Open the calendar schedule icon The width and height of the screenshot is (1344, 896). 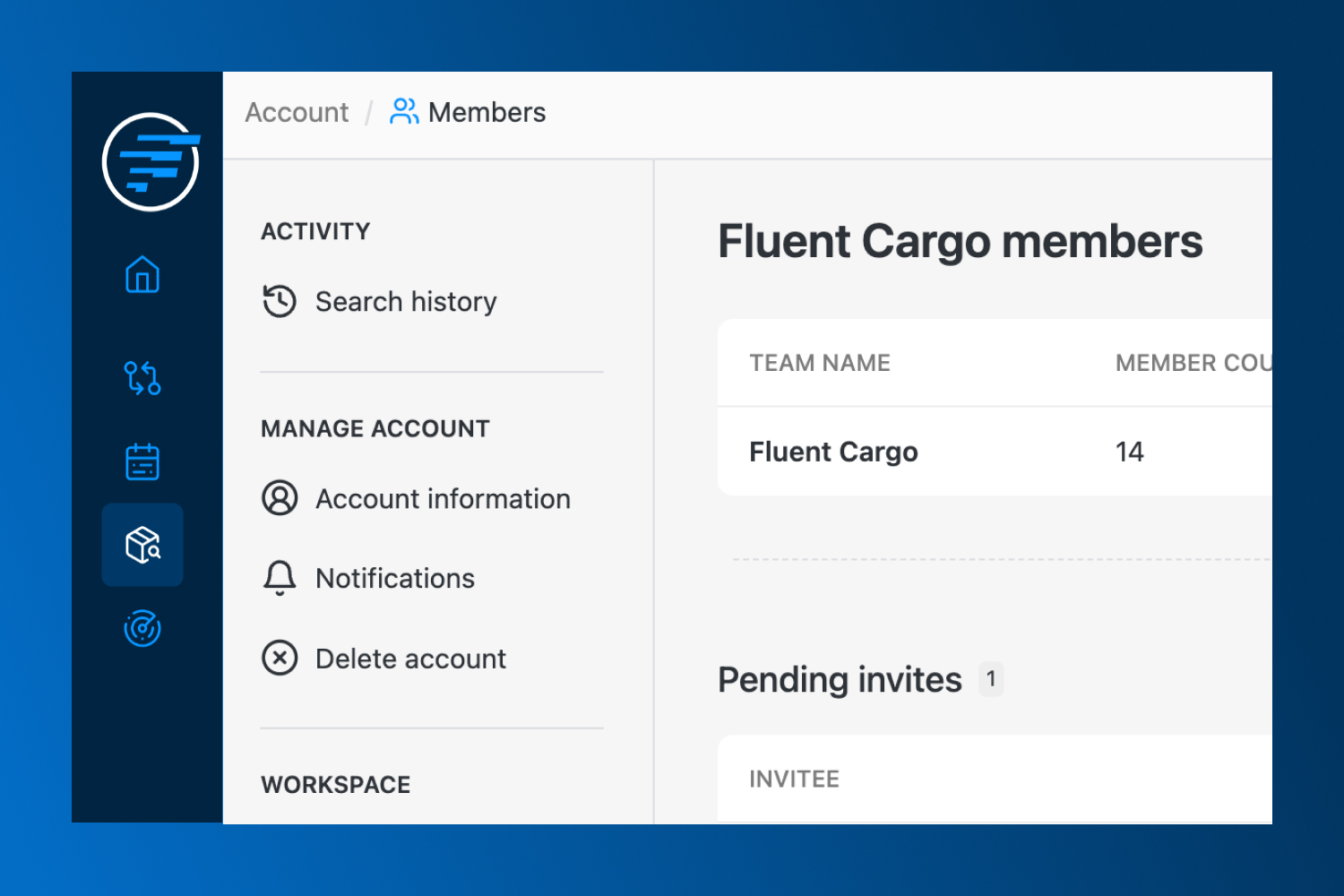142,461
